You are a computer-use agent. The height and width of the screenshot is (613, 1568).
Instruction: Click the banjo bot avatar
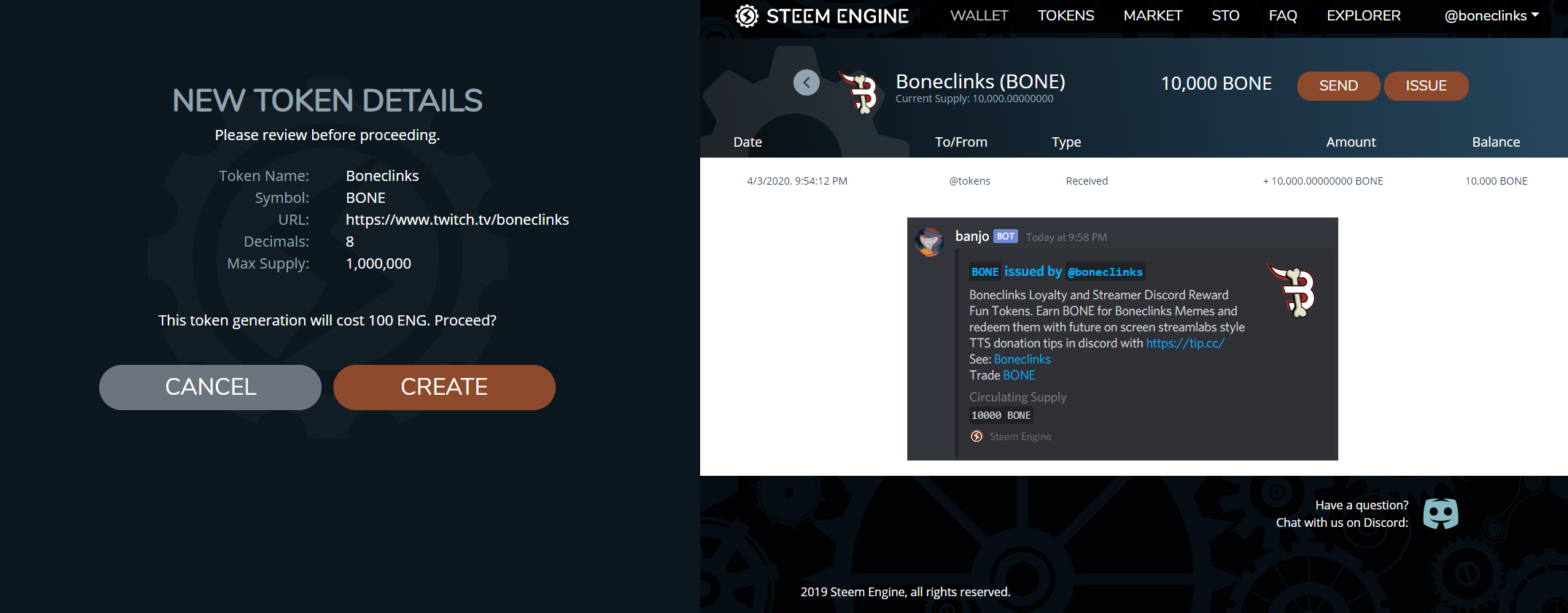(x=929, y=242)
